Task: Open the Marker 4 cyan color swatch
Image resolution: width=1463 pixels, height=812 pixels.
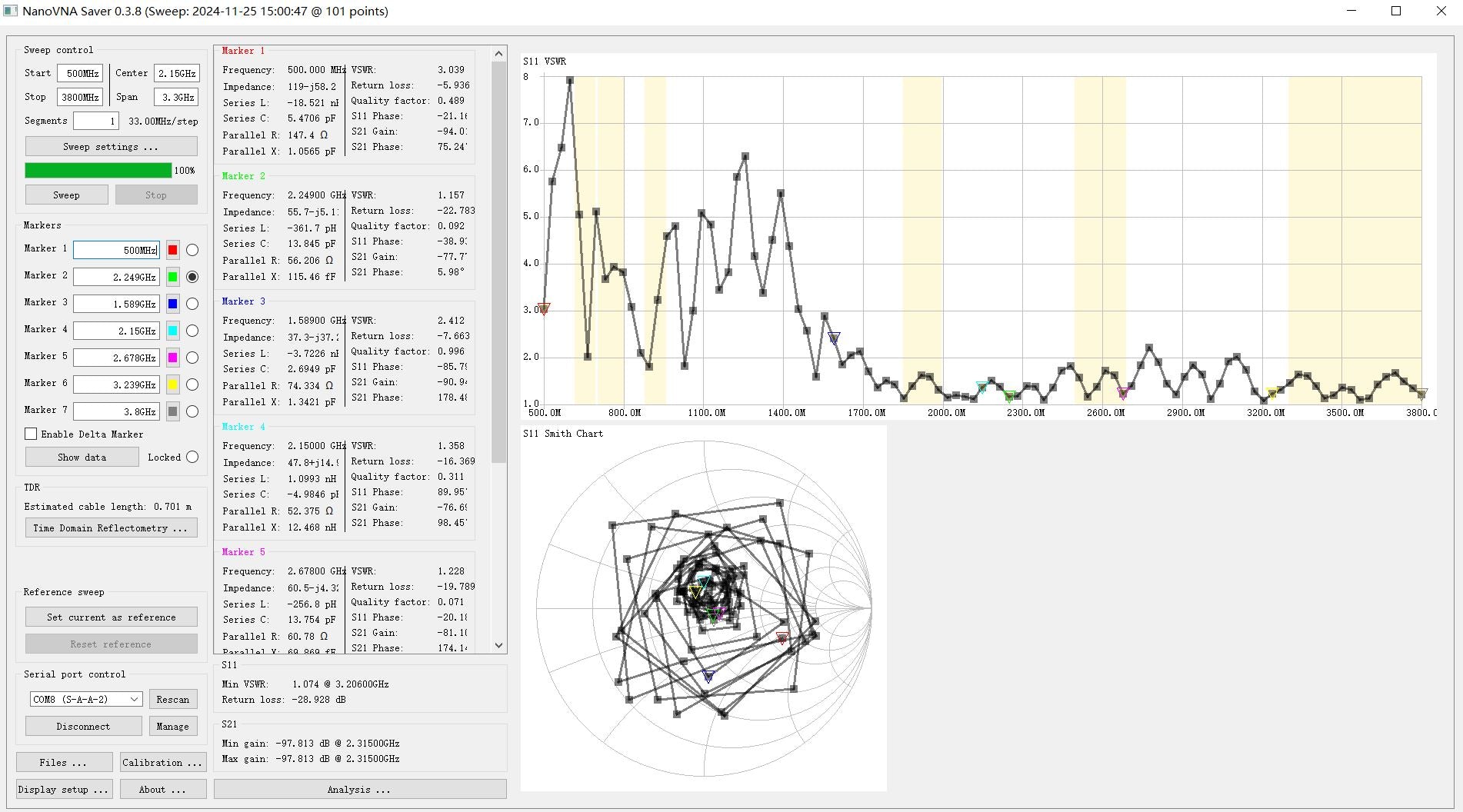Action: click(x=173, y=331)
